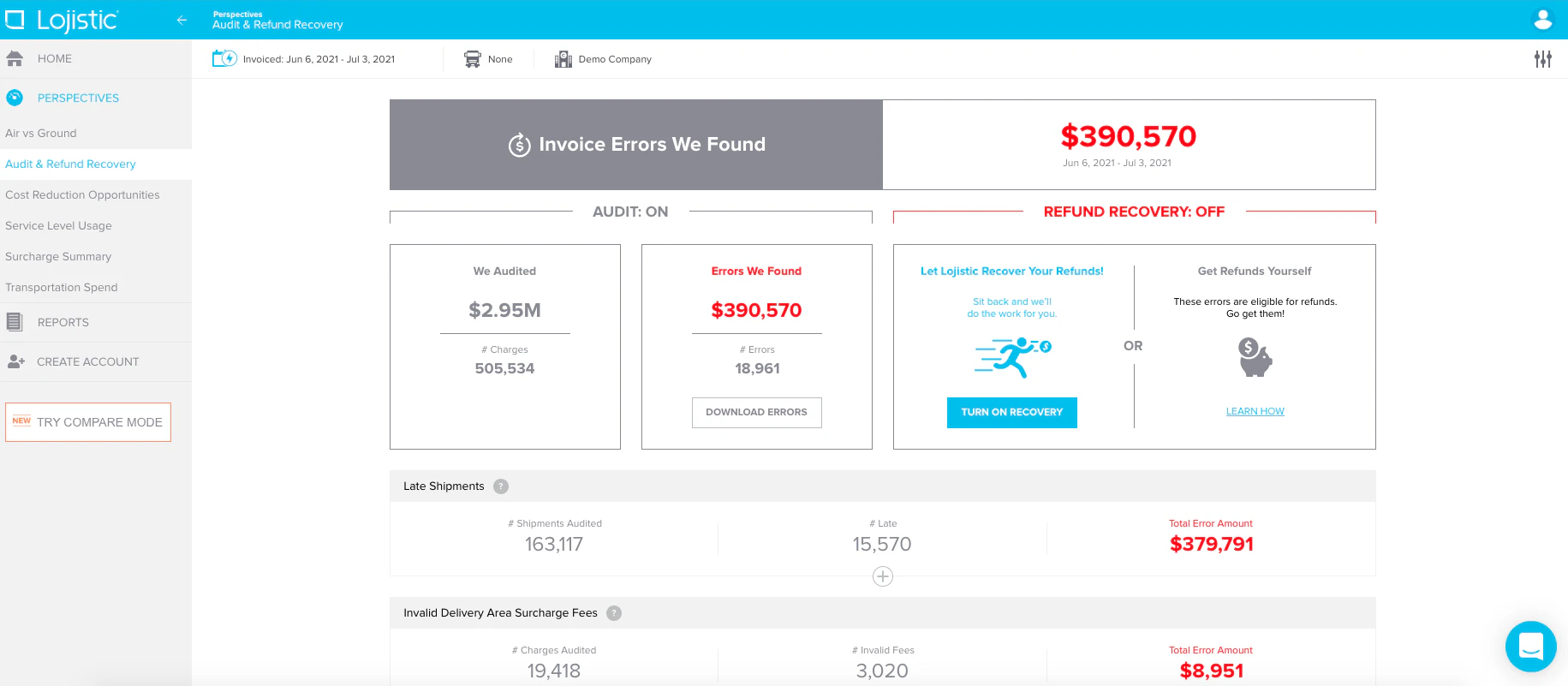Click the user profile avatar icon
This screenshot has height=686, width=1568.
[1542, 20]
